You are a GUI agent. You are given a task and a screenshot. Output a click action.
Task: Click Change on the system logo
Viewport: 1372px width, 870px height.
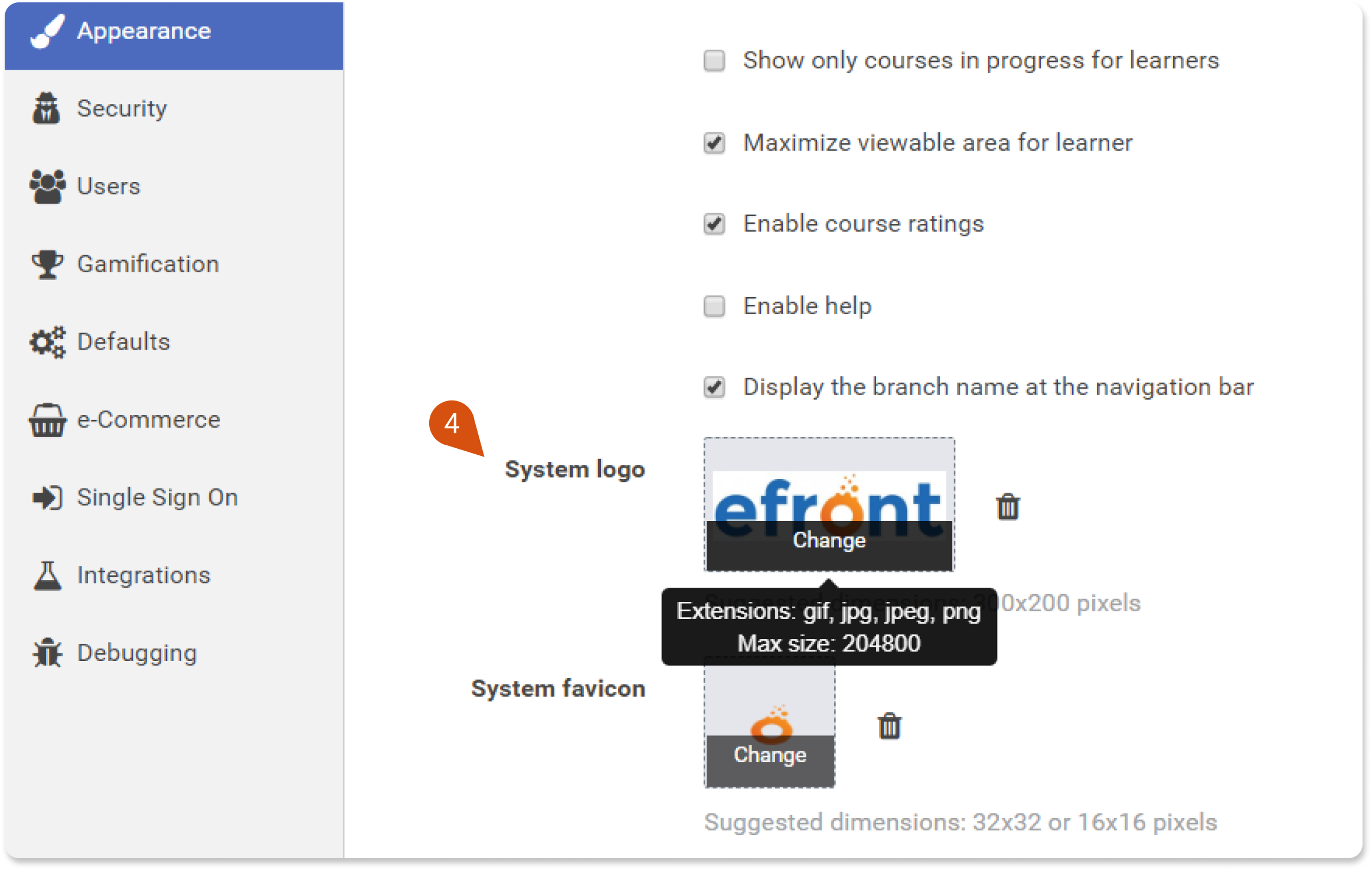tap(829, 540)
